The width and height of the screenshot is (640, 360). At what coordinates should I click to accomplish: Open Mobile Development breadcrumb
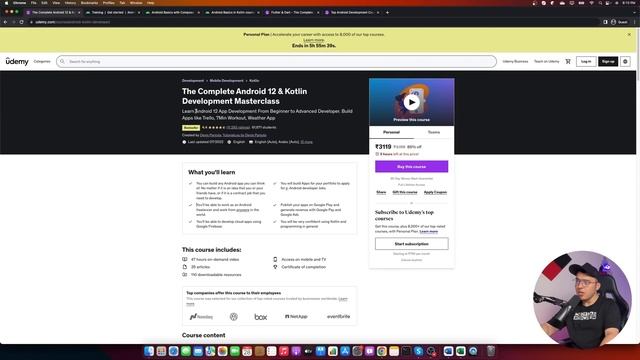(227, 81)
